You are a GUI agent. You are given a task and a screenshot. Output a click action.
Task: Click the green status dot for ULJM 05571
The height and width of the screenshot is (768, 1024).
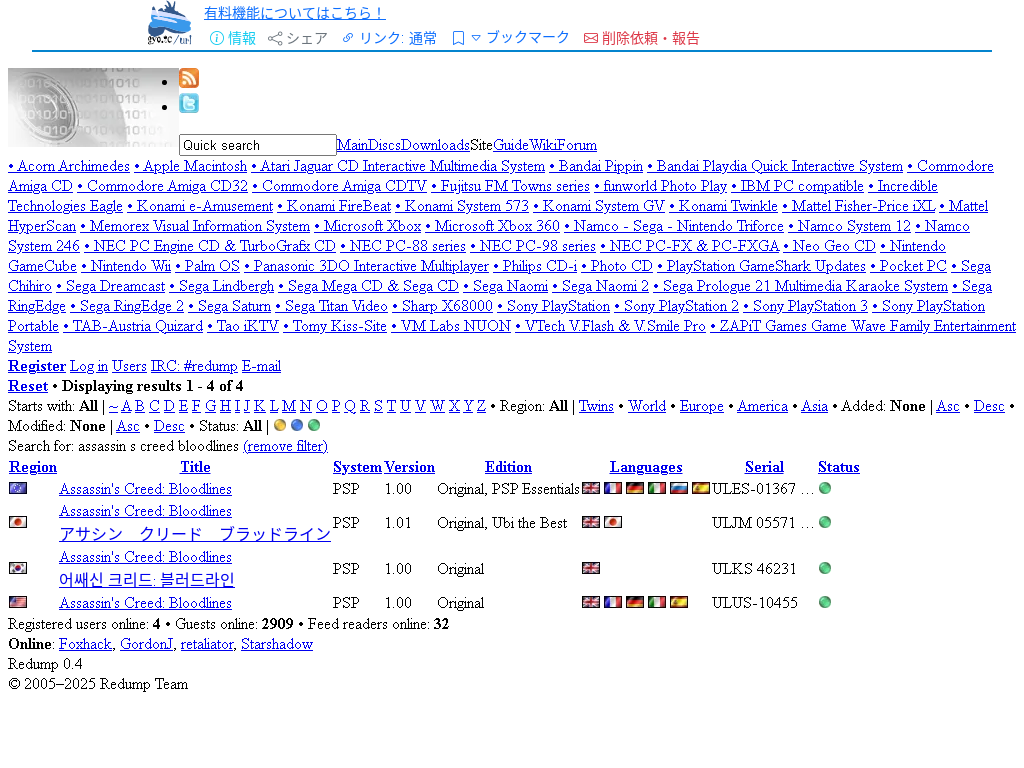tap(825, 522)
